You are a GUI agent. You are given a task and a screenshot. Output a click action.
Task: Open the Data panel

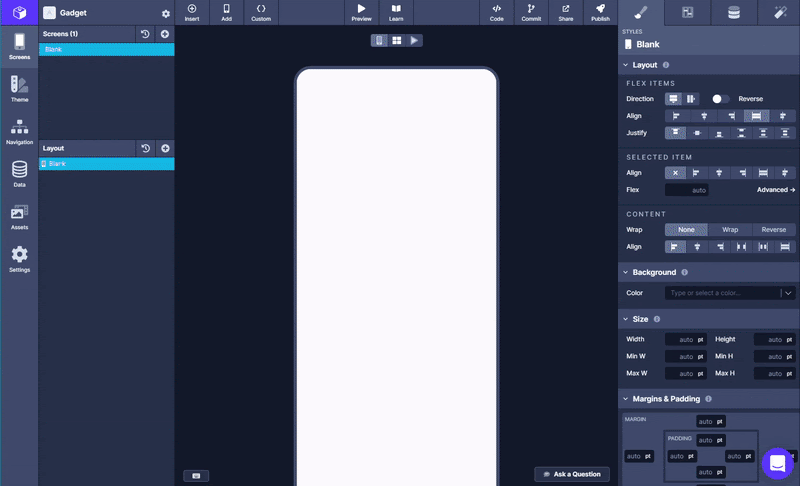(19, 174)
